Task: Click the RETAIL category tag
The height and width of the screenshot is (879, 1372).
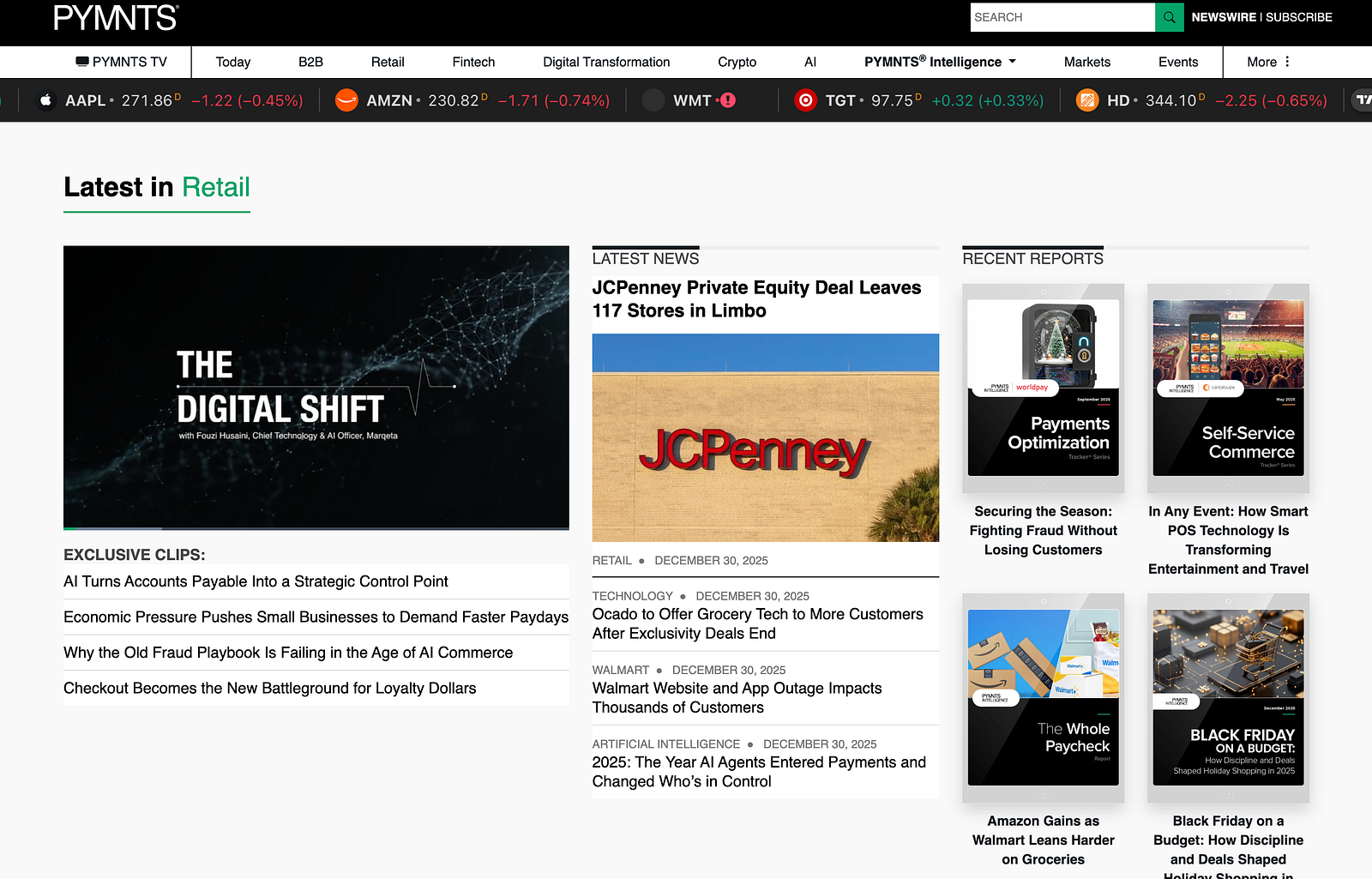Action: (x=611, y=561)
